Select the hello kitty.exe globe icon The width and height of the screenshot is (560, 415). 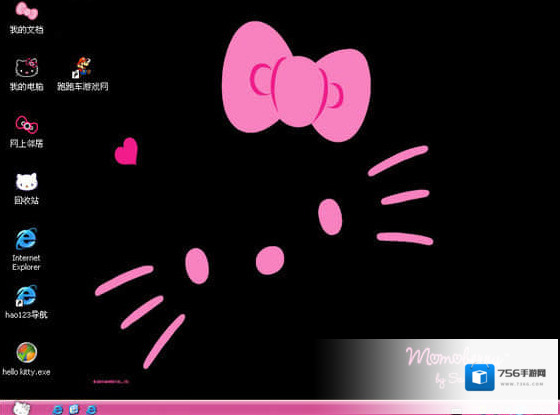(26, 352)
